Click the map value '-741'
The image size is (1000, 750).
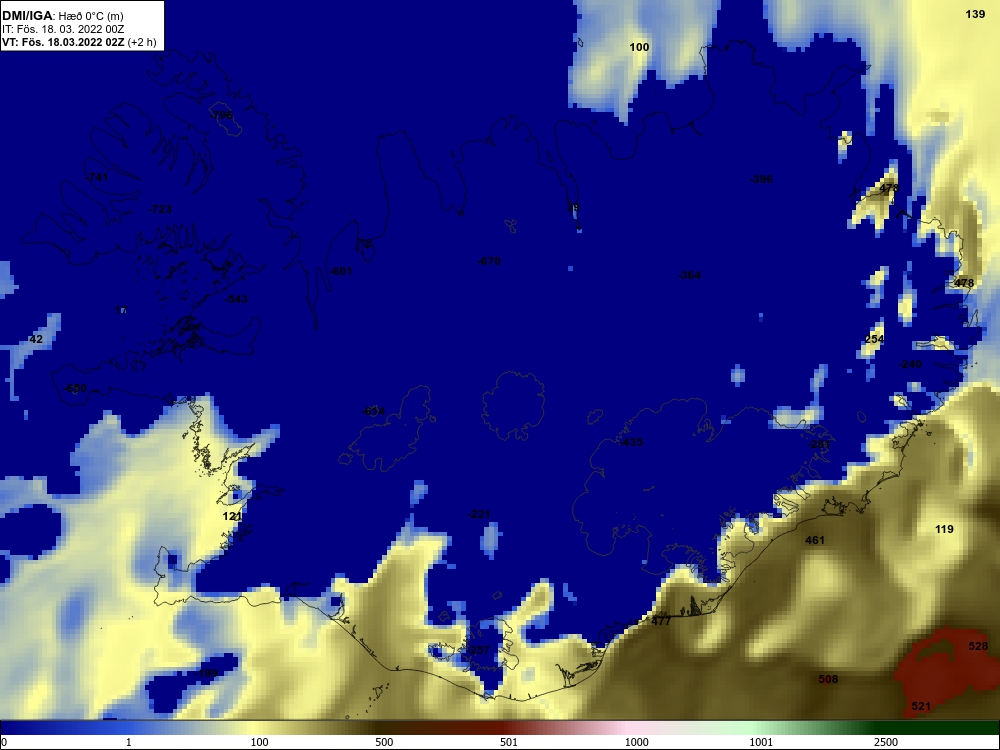pyautogui.click(x=96, y=177)
